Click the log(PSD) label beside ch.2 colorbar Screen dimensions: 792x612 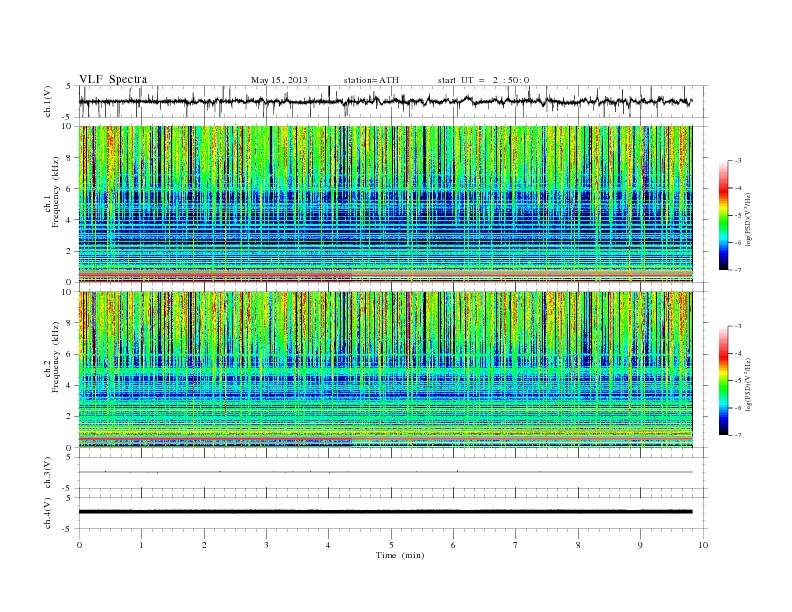[749, 384]
